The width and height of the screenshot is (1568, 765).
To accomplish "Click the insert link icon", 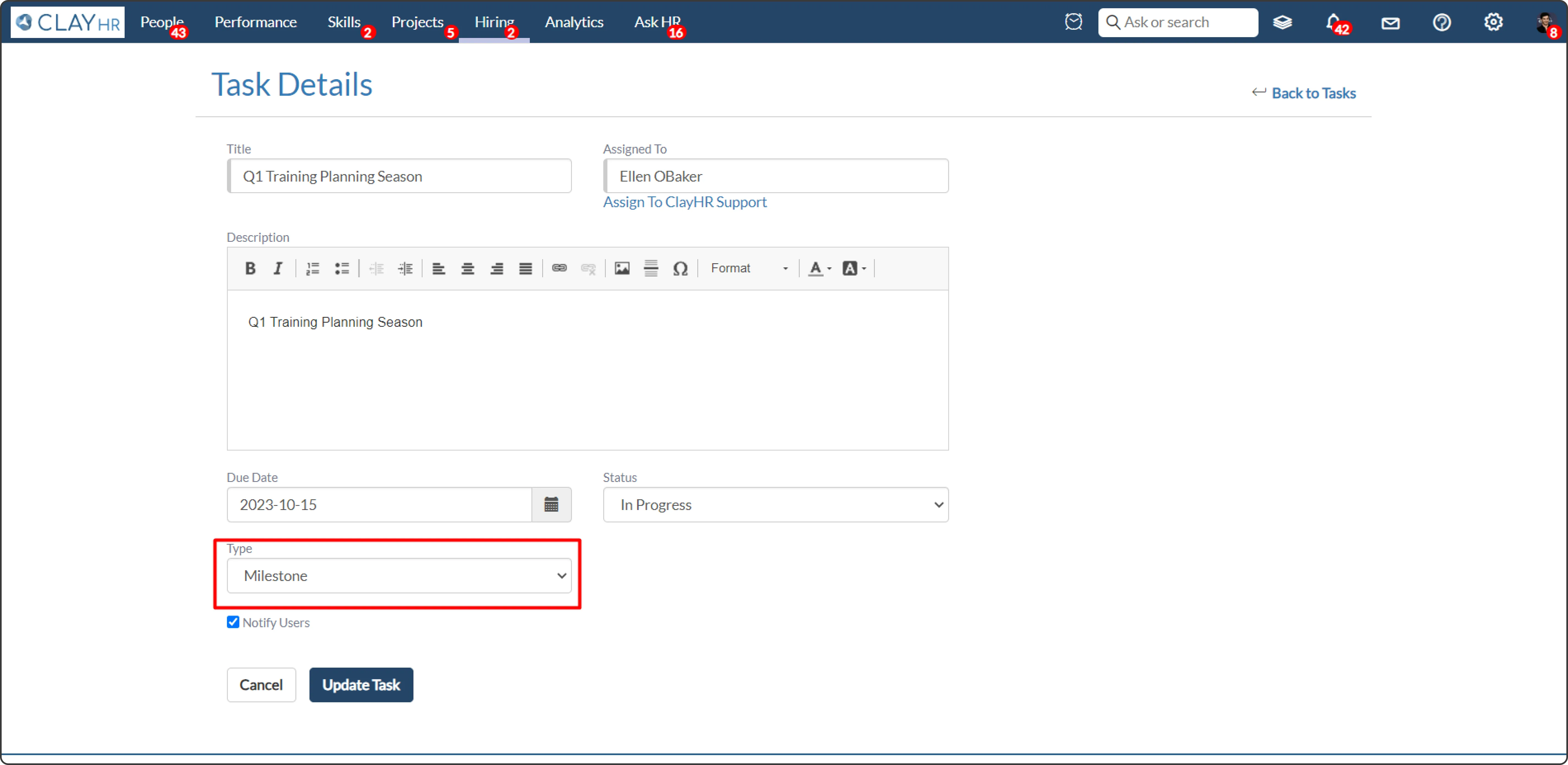I will tap(559, 268).
